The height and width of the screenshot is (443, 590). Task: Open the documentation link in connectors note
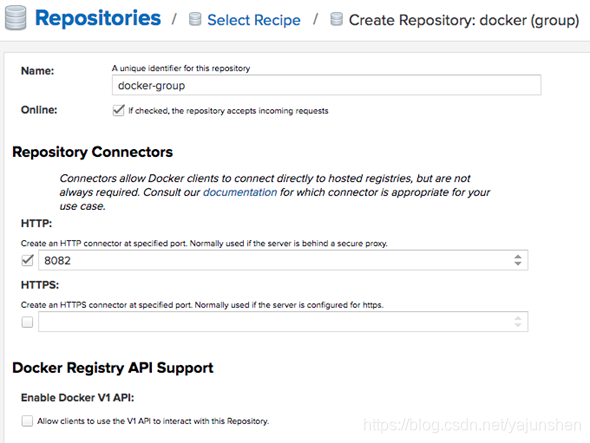240,192
